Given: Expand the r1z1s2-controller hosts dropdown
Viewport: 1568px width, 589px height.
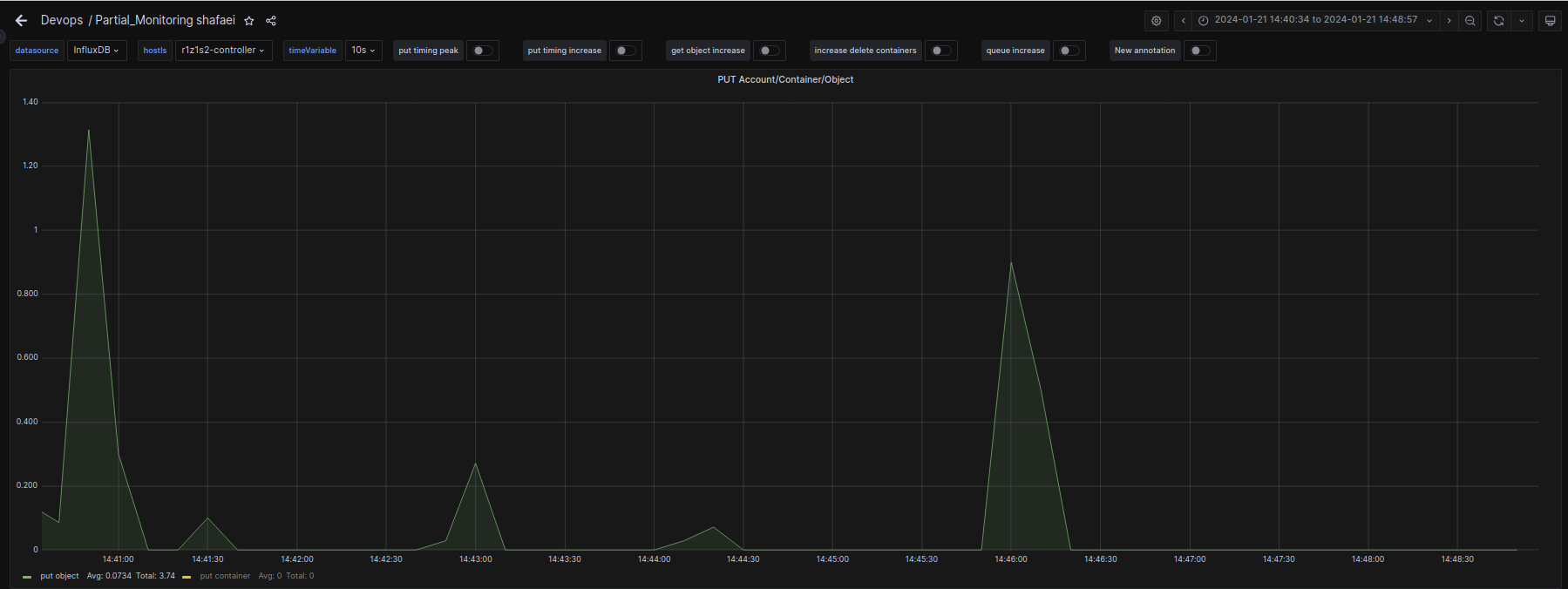Looking at the screenshot, I should (223, 51).
